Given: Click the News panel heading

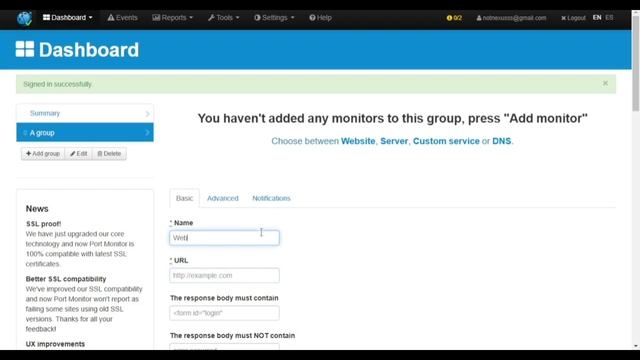Looking at the screenshot, I should 37,209.
